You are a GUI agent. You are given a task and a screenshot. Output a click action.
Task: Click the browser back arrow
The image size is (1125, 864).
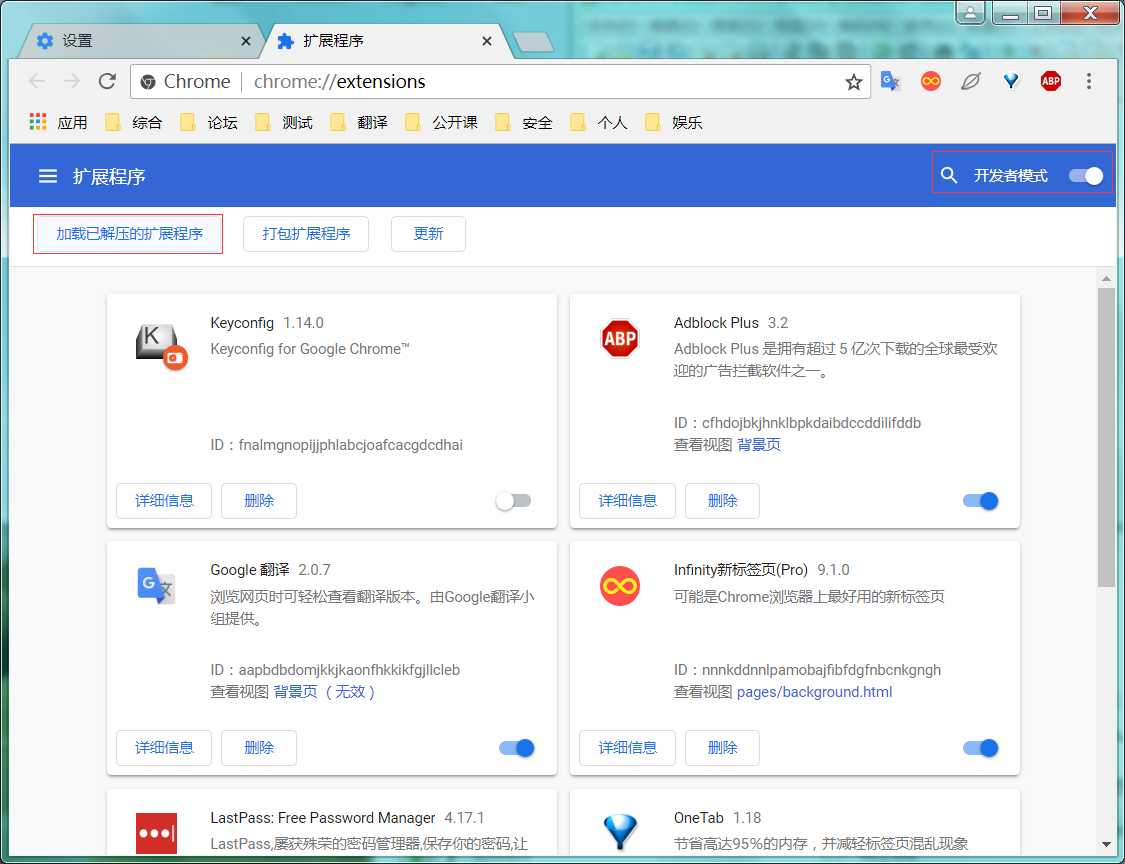point(37,81)
